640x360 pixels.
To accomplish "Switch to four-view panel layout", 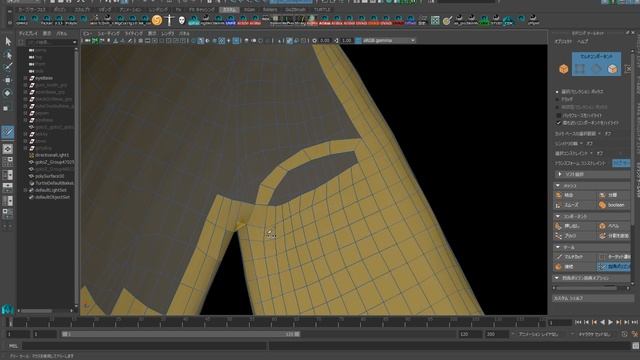I will click(x=7, y=162).
